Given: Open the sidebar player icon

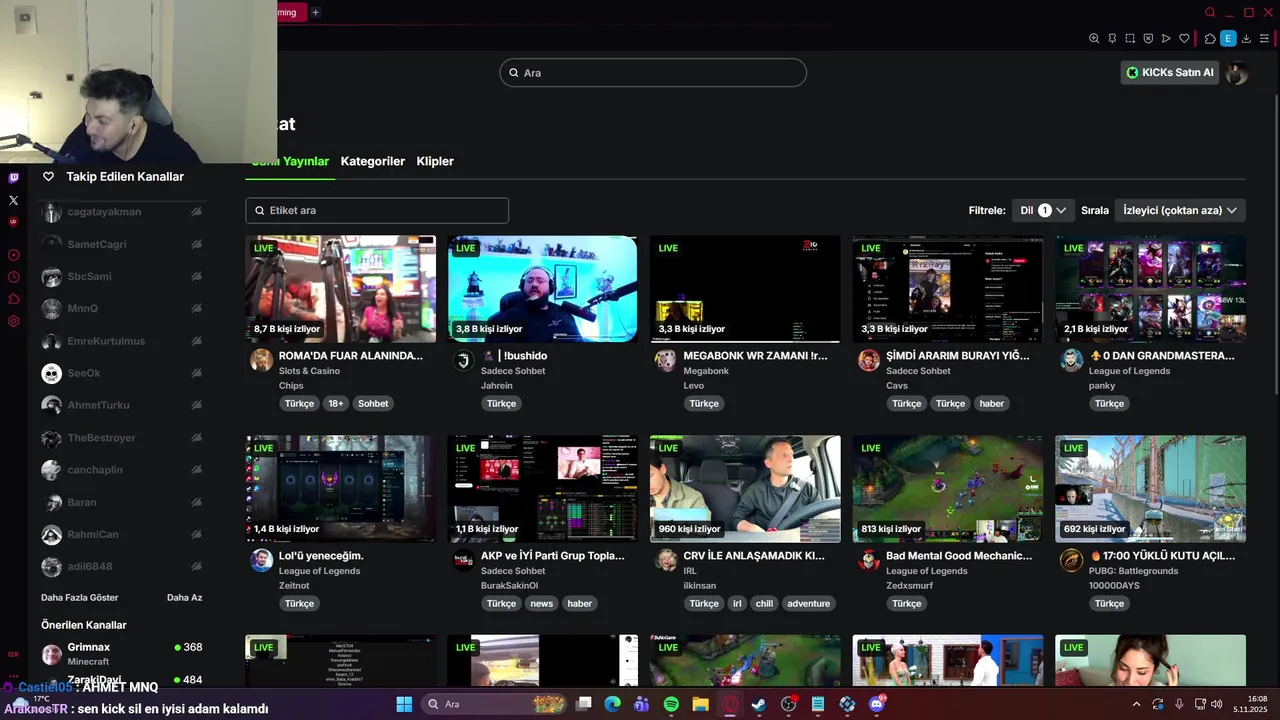Looking at the screenshot, I should point(14,255).
